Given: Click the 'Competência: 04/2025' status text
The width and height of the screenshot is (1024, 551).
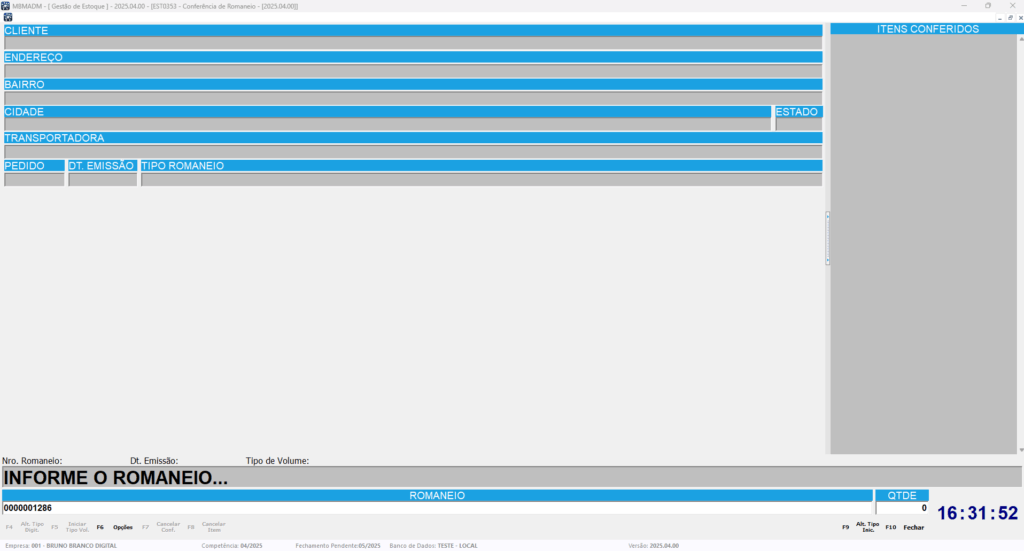Looking at the screenshot, I should [x=232, y=546].
